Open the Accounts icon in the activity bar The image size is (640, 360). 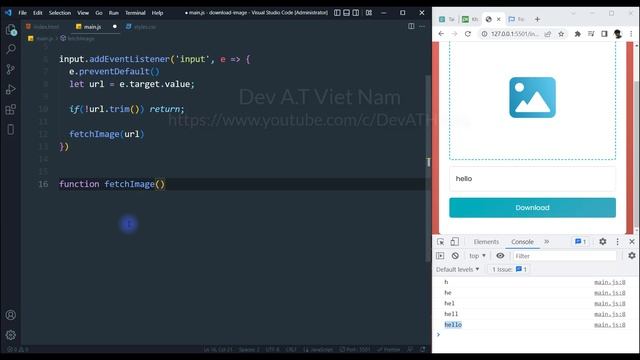[x=11, y=315]
